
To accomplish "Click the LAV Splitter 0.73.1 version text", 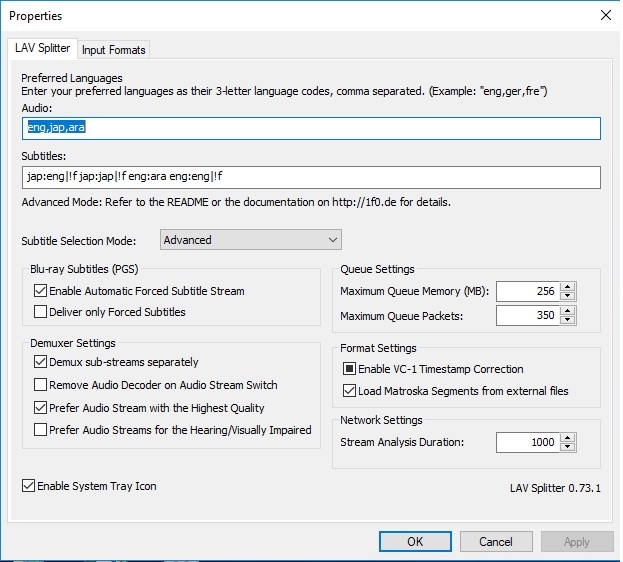I will point(555,488).
